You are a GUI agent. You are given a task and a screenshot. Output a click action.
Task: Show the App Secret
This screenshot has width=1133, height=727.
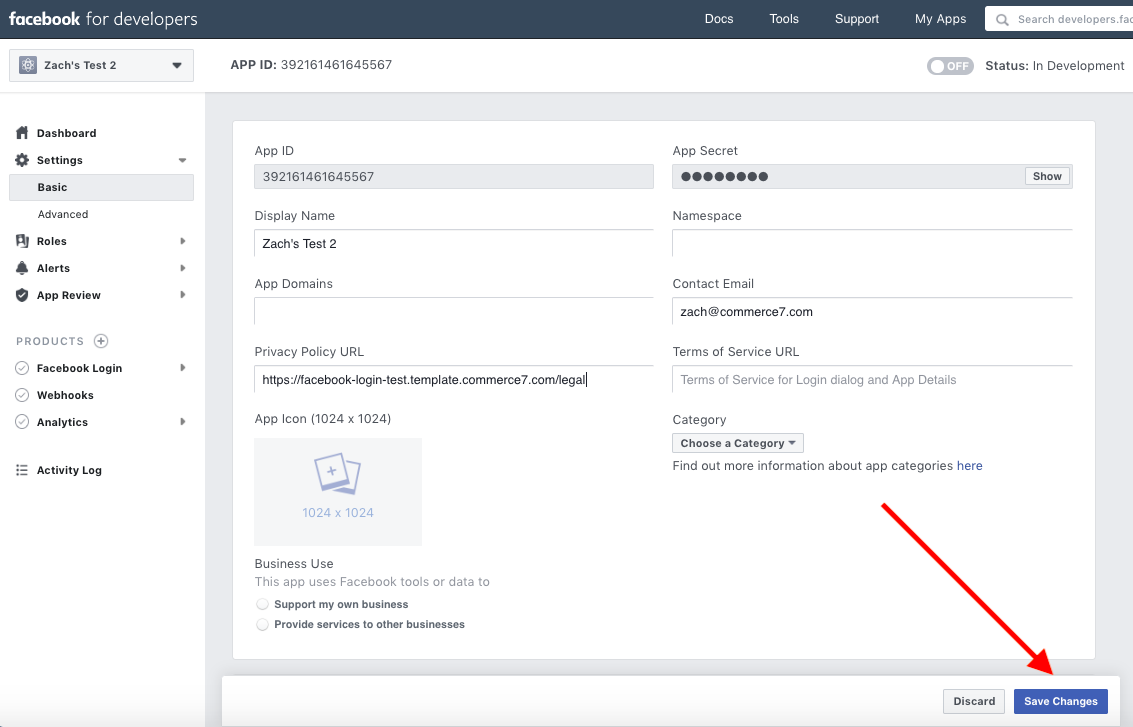tap(1047, 176)
